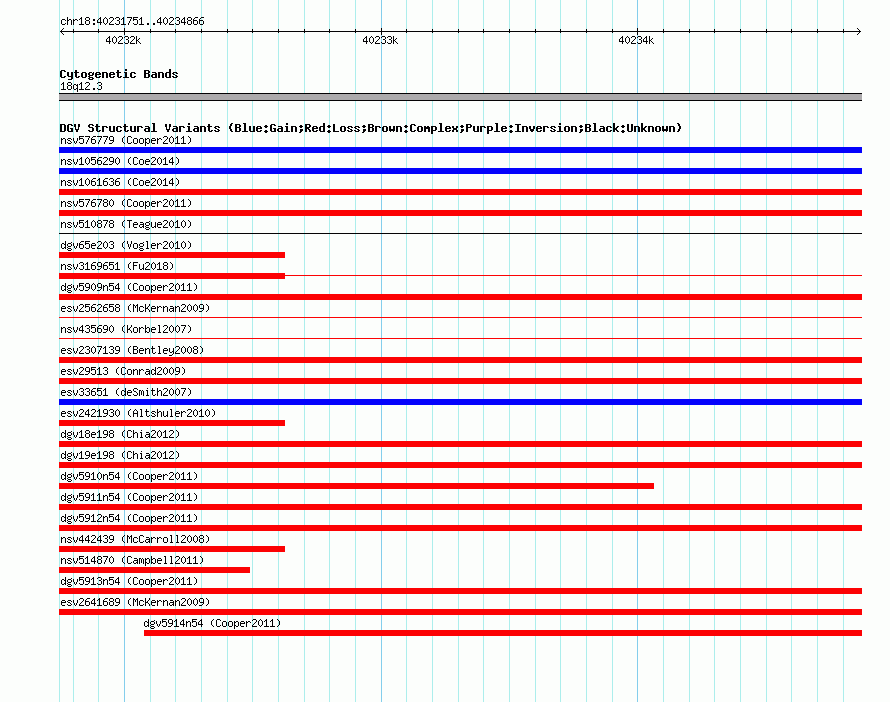Screen dimensions: 890x702
Task: Click the thin black line for nsv510878
Action: pos(460,233)
